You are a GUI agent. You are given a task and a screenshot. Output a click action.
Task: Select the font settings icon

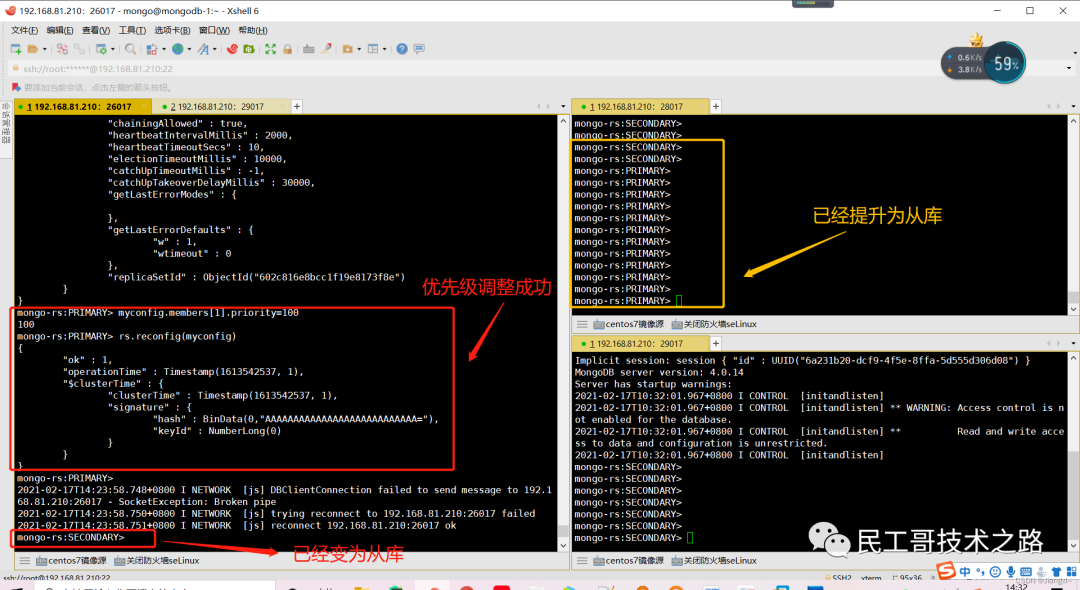pyautogui.click(x=203, y=48)
